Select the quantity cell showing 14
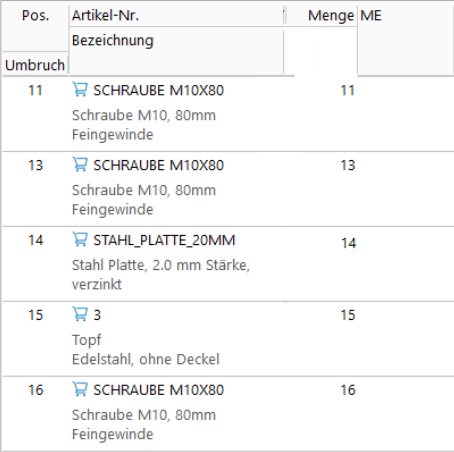The image size is (454, 452). (x=348, y=243)
